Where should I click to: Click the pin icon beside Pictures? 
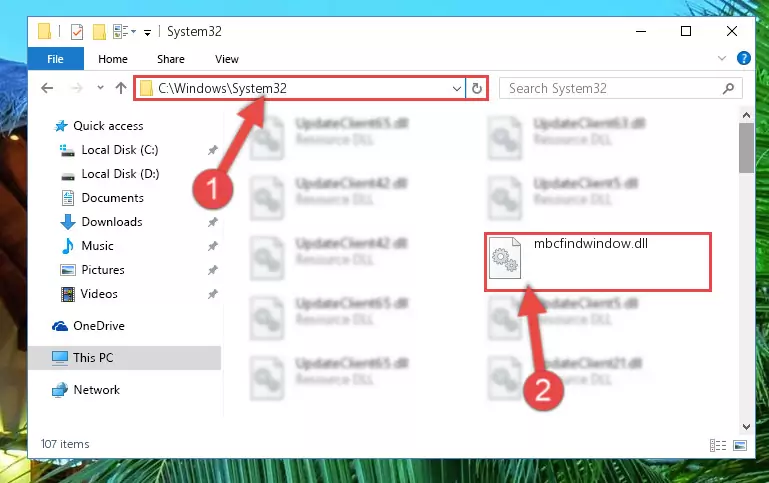(x=212, y=270)
